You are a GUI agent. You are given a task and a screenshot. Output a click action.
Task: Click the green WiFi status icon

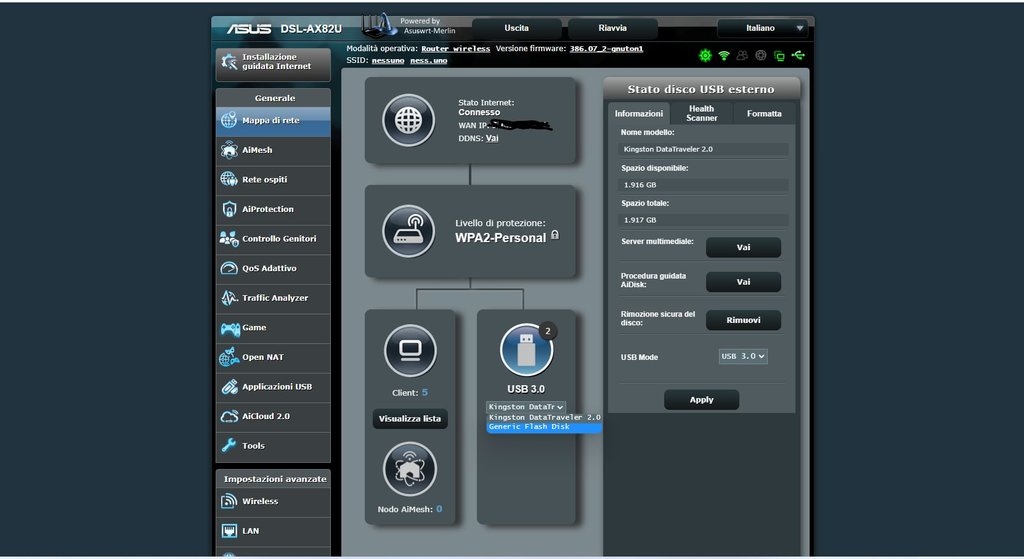724,56
